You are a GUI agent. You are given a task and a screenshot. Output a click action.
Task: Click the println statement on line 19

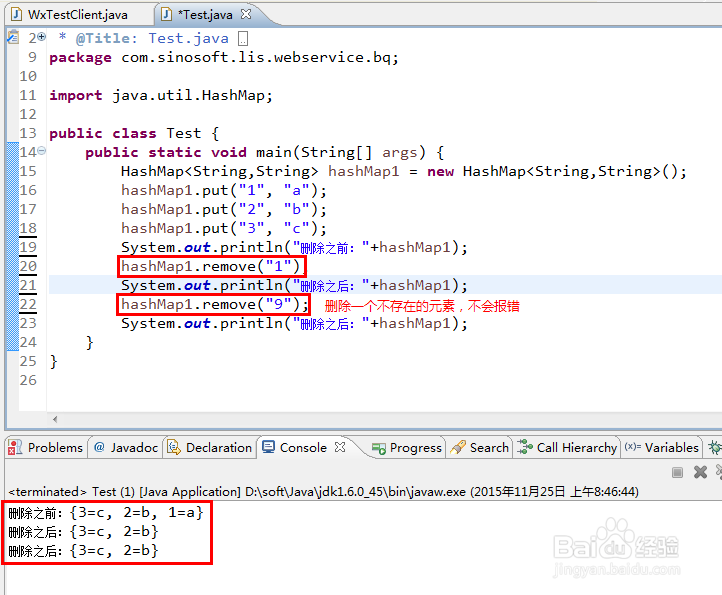point(294,248)
